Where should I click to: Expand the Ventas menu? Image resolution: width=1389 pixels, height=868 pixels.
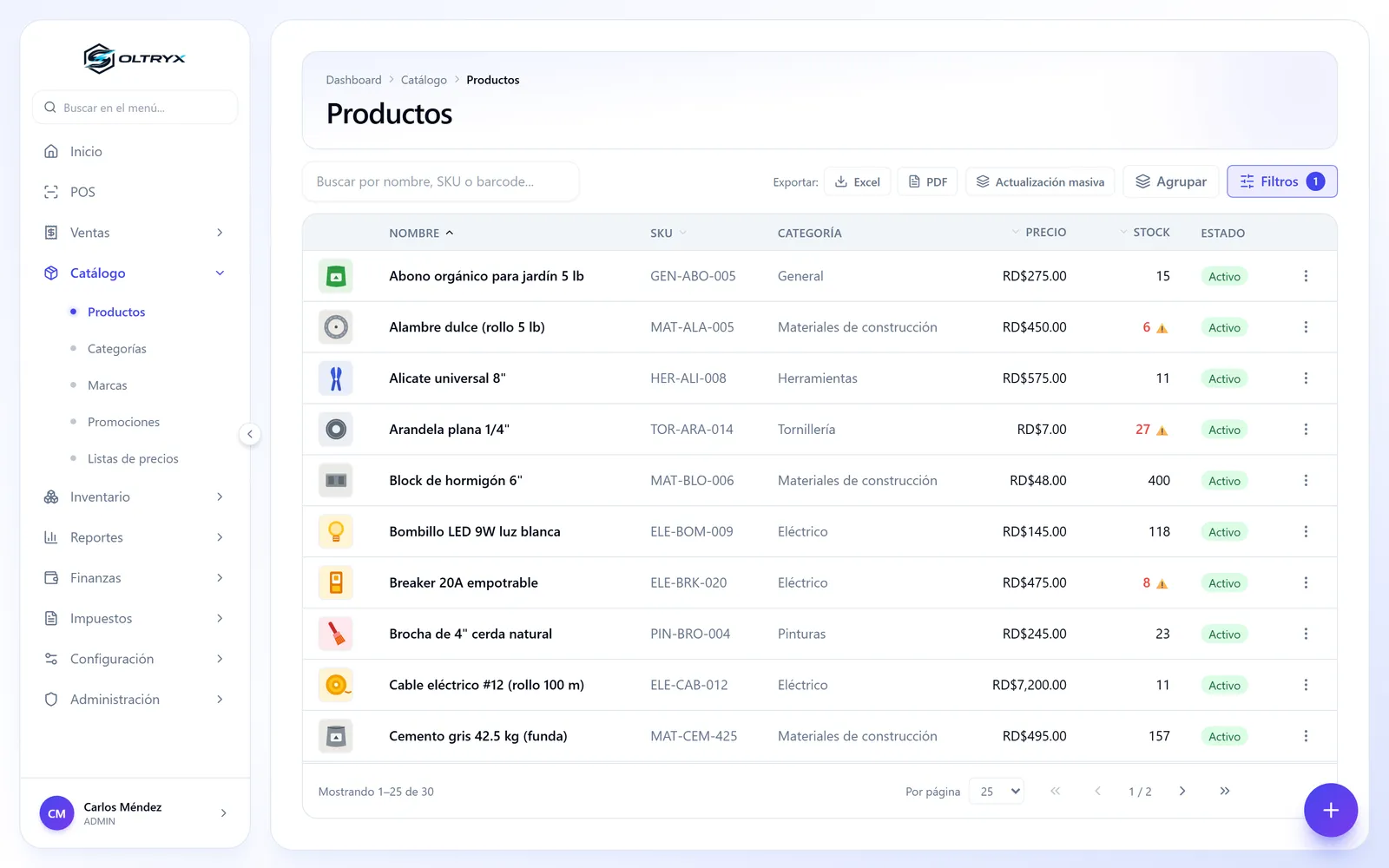135,233
